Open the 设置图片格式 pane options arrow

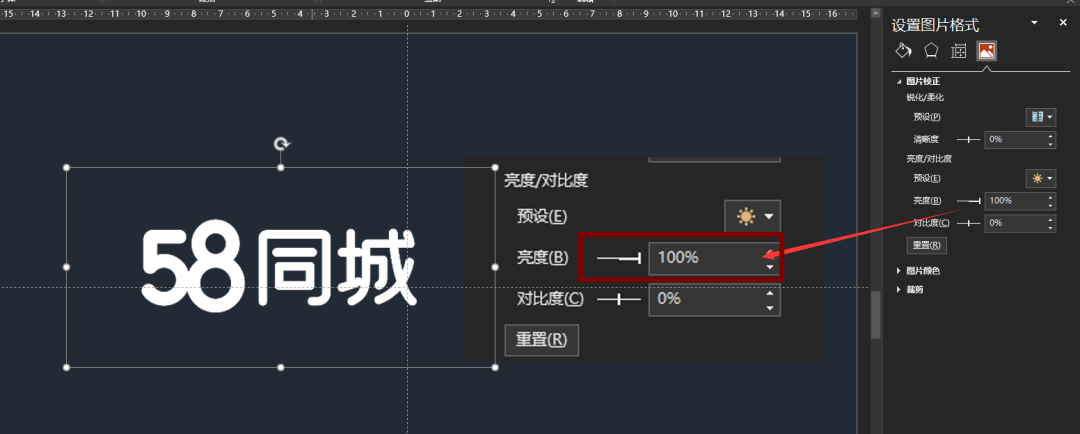tap(1034, 23)
